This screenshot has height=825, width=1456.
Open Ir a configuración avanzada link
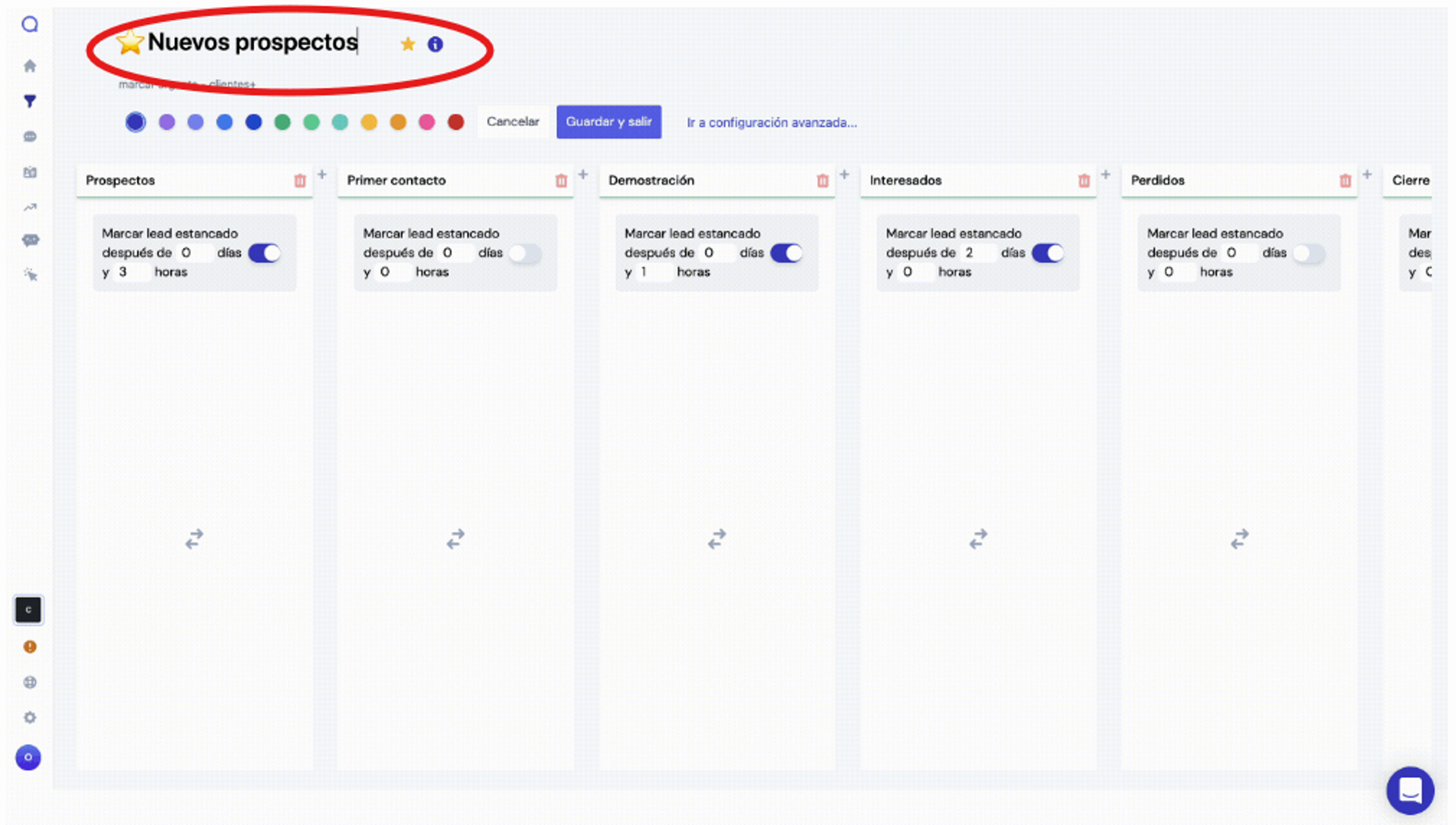point(772,123)
